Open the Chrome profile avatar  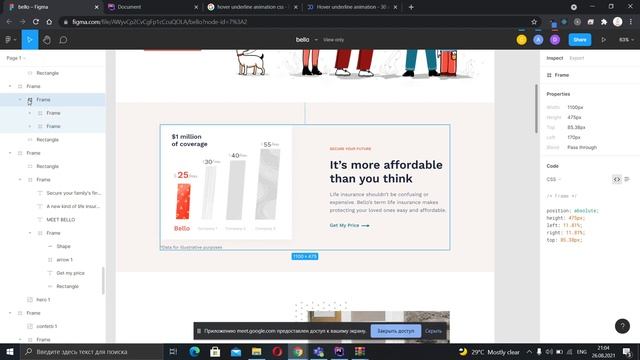click(x=618, y=22)
